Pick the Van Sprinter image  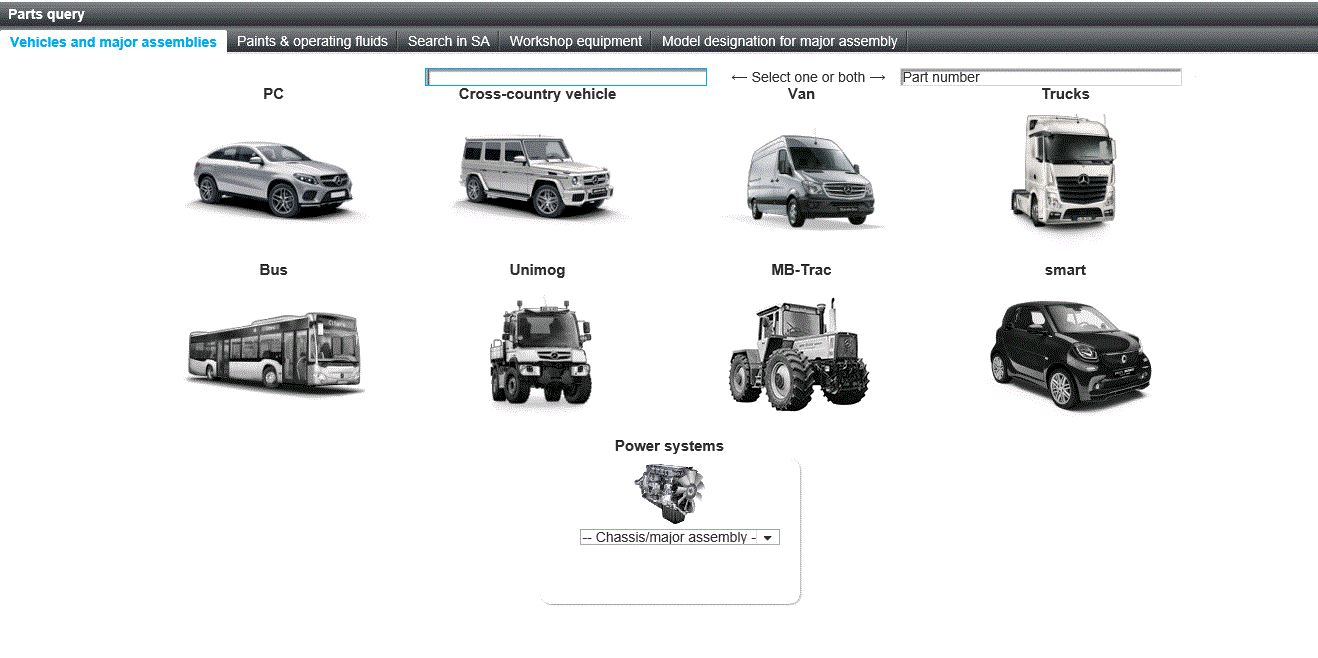806,180
